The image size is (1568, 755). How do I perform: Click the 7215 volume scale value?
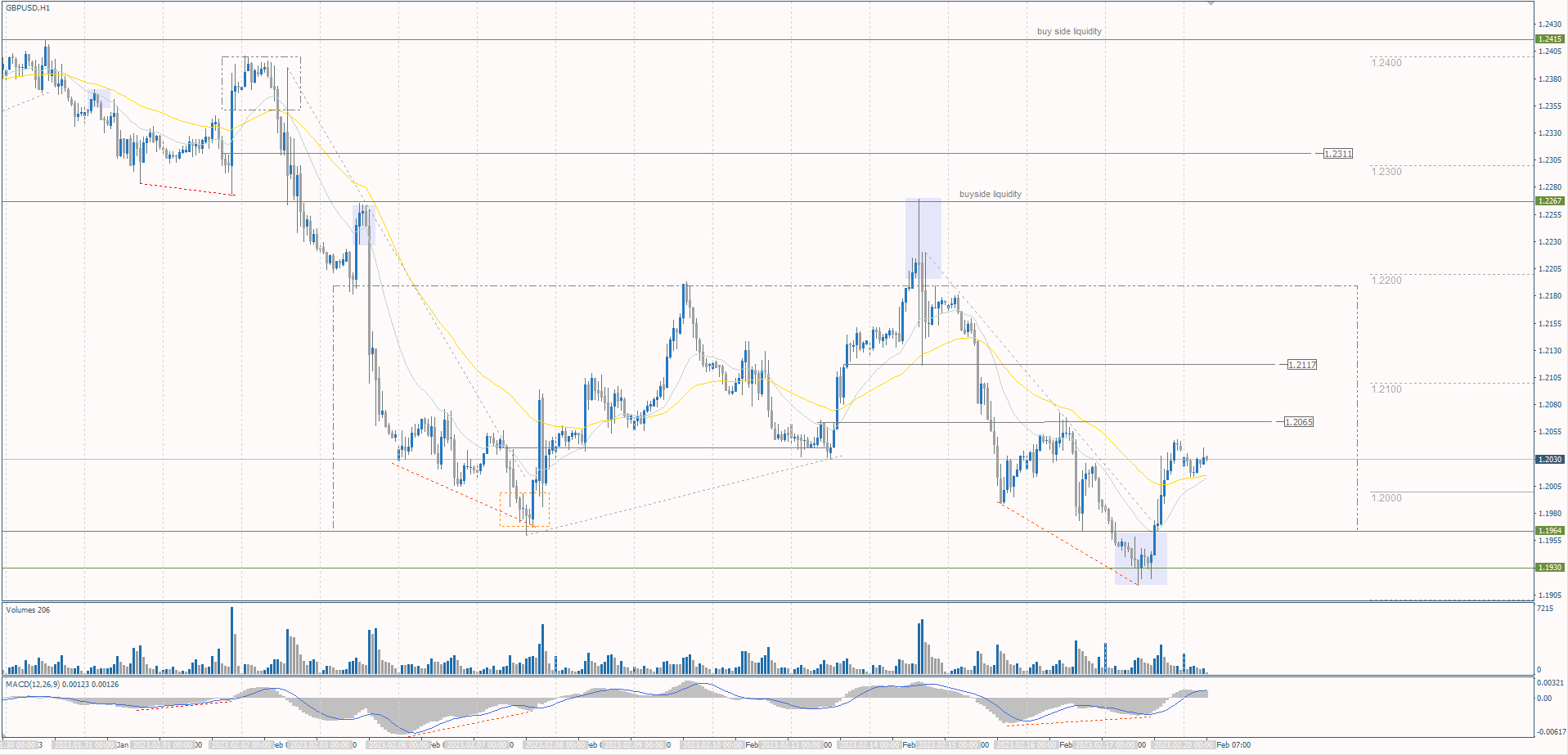(1545, 609)
